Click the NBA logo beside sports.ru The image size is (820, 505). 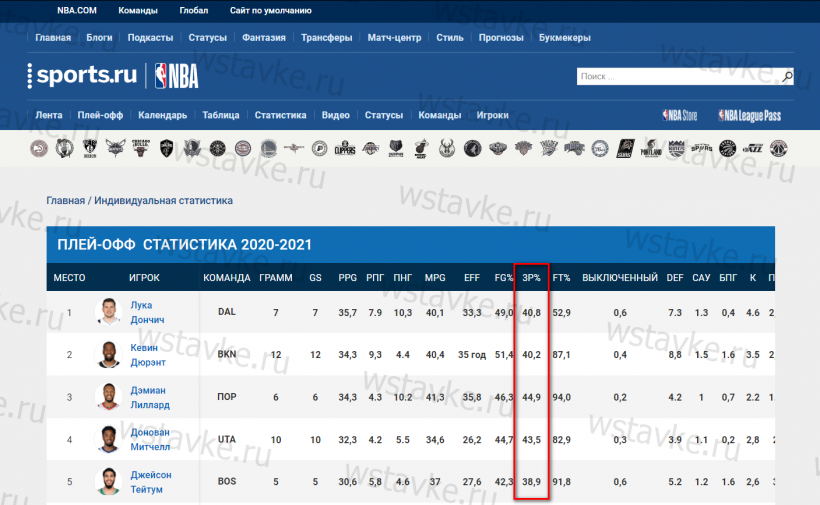(x=177, y=76)
